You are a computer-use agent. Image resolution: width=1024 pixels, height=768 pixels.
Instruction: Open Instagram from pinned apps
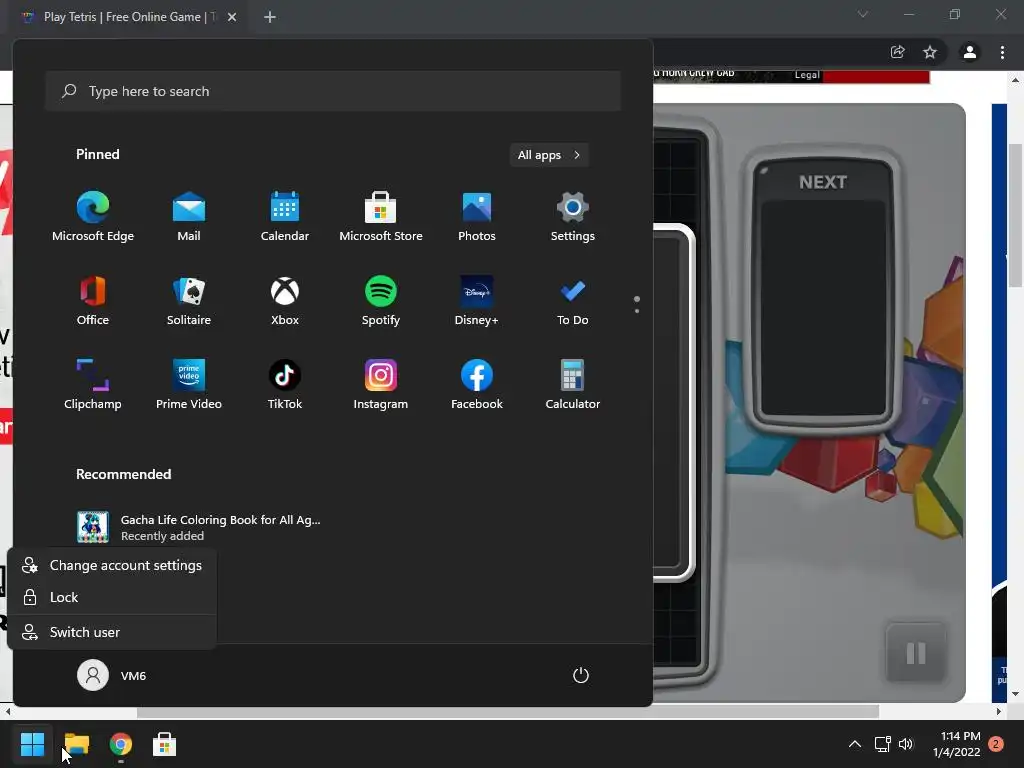pos(381,385)
